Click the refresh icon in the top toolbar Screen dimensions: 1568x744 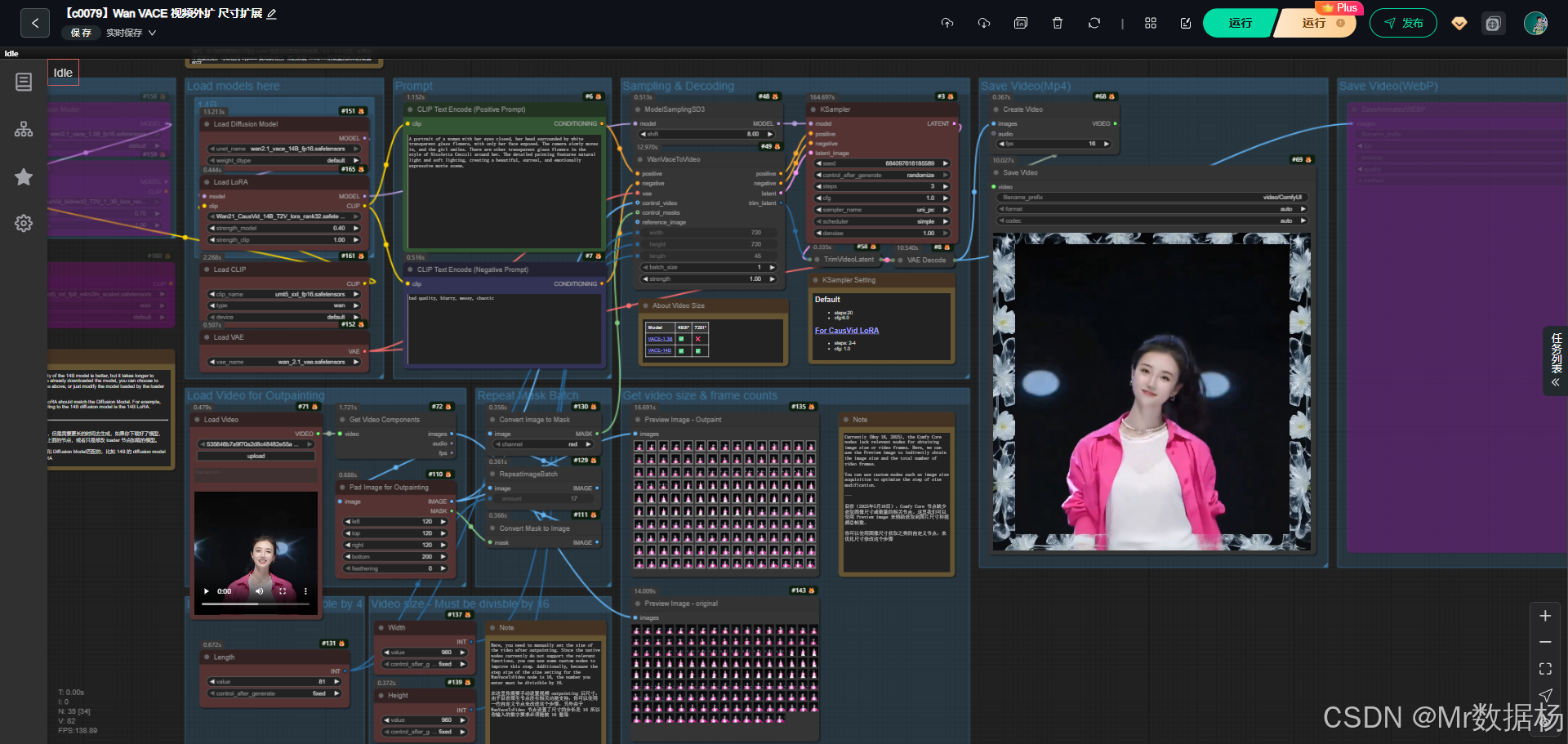point(1094,23)
